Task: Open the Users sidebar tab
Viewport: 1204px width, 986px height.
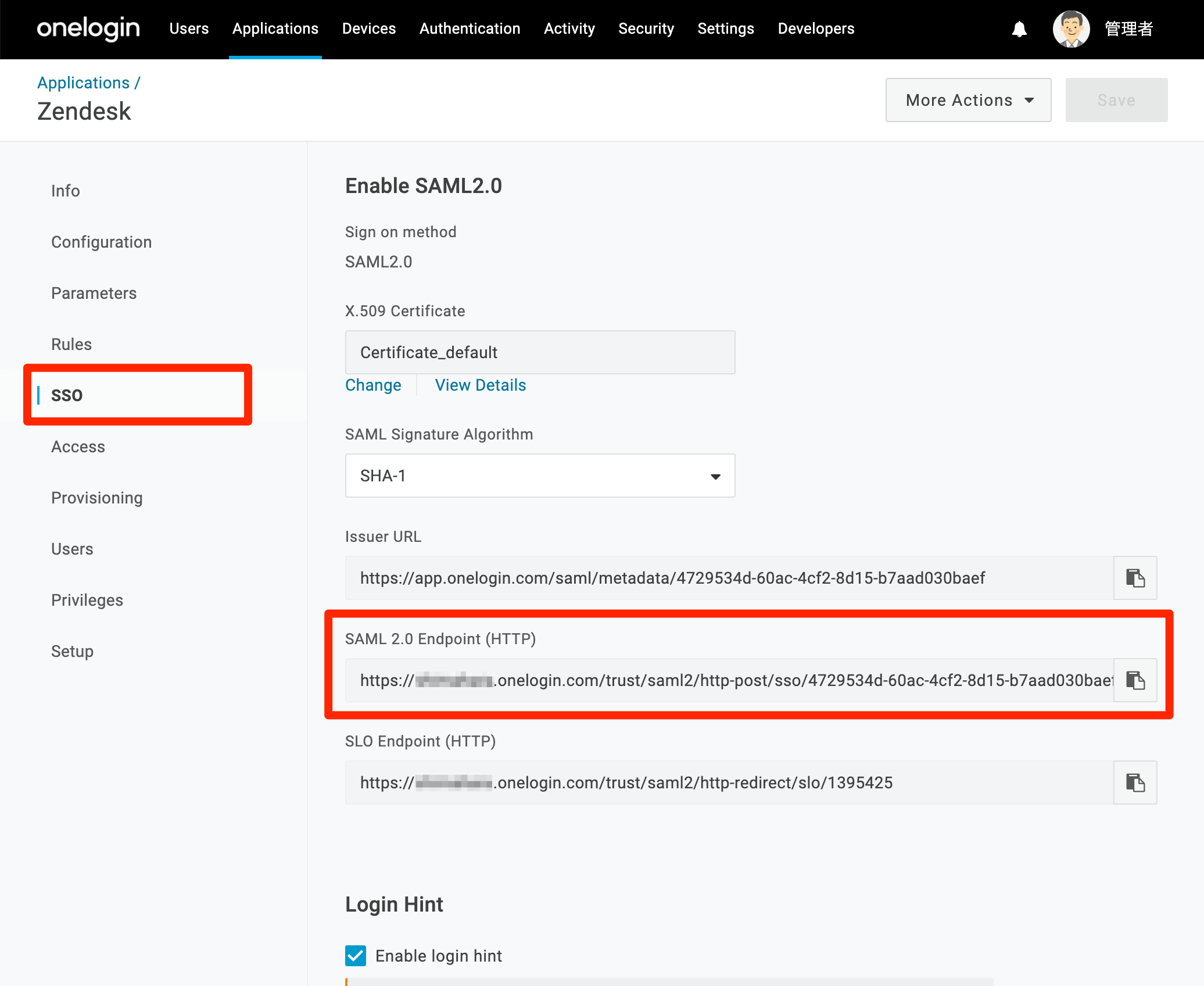Action: [x=72, y=549]
